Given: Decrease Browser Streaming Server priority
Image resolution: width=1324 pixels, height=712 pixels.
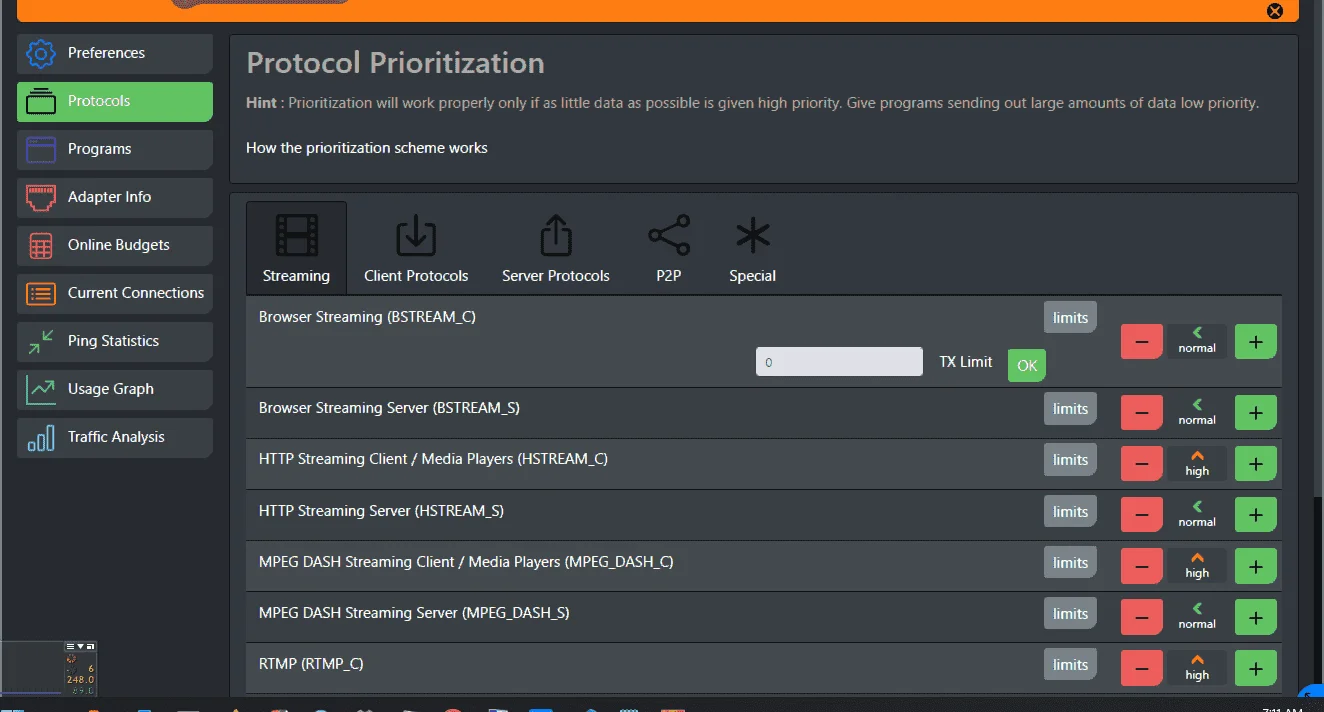Looking at the screenshot, I should [1142, 413].
